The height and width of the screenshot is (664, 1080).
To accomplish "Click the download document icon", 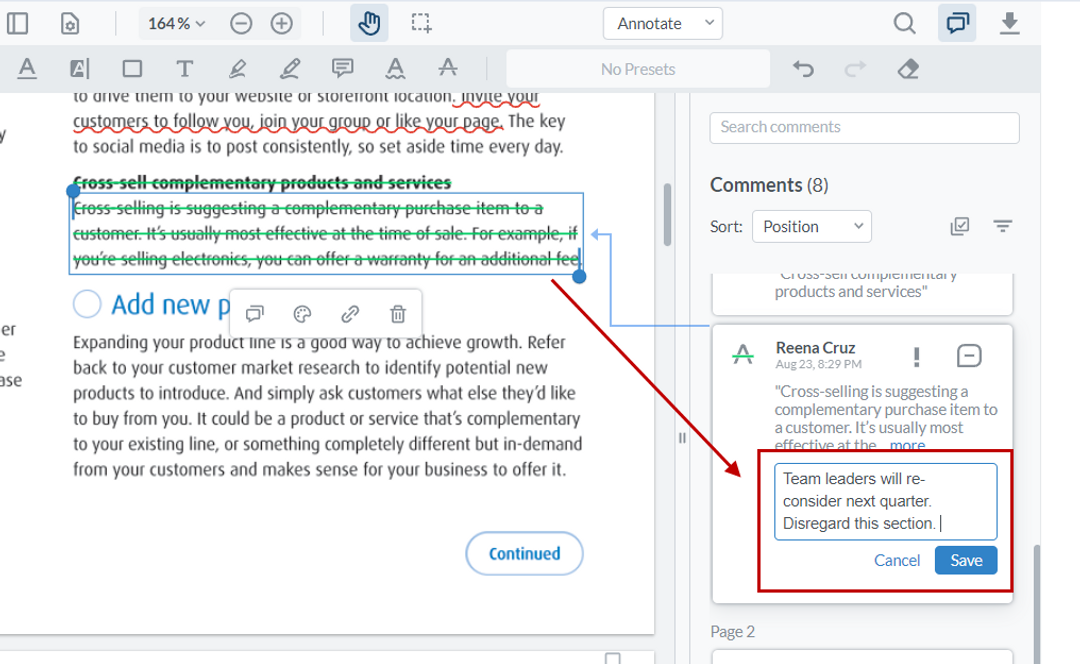I will 1010,22.
